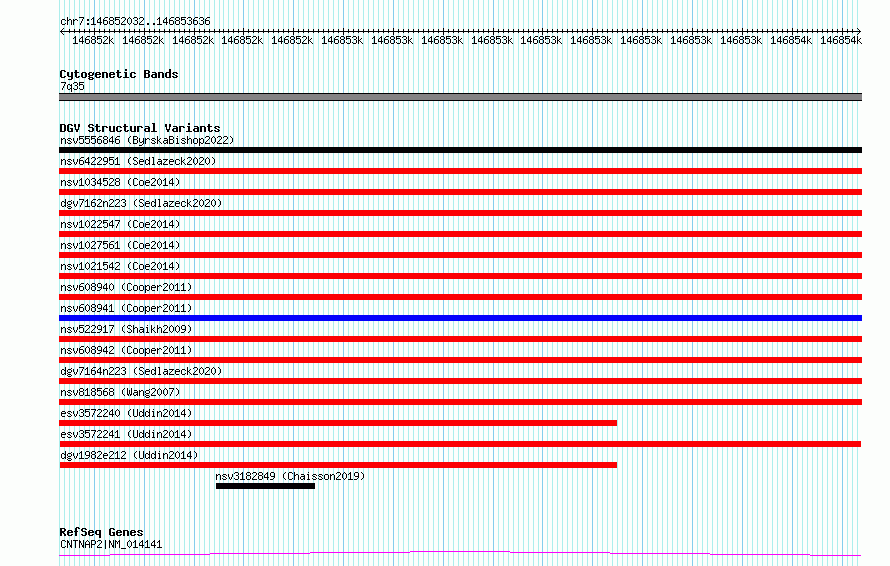Click the red bar under nsv608942
The height and width of the screenshot is (566, 890).
tap(460, 360)
